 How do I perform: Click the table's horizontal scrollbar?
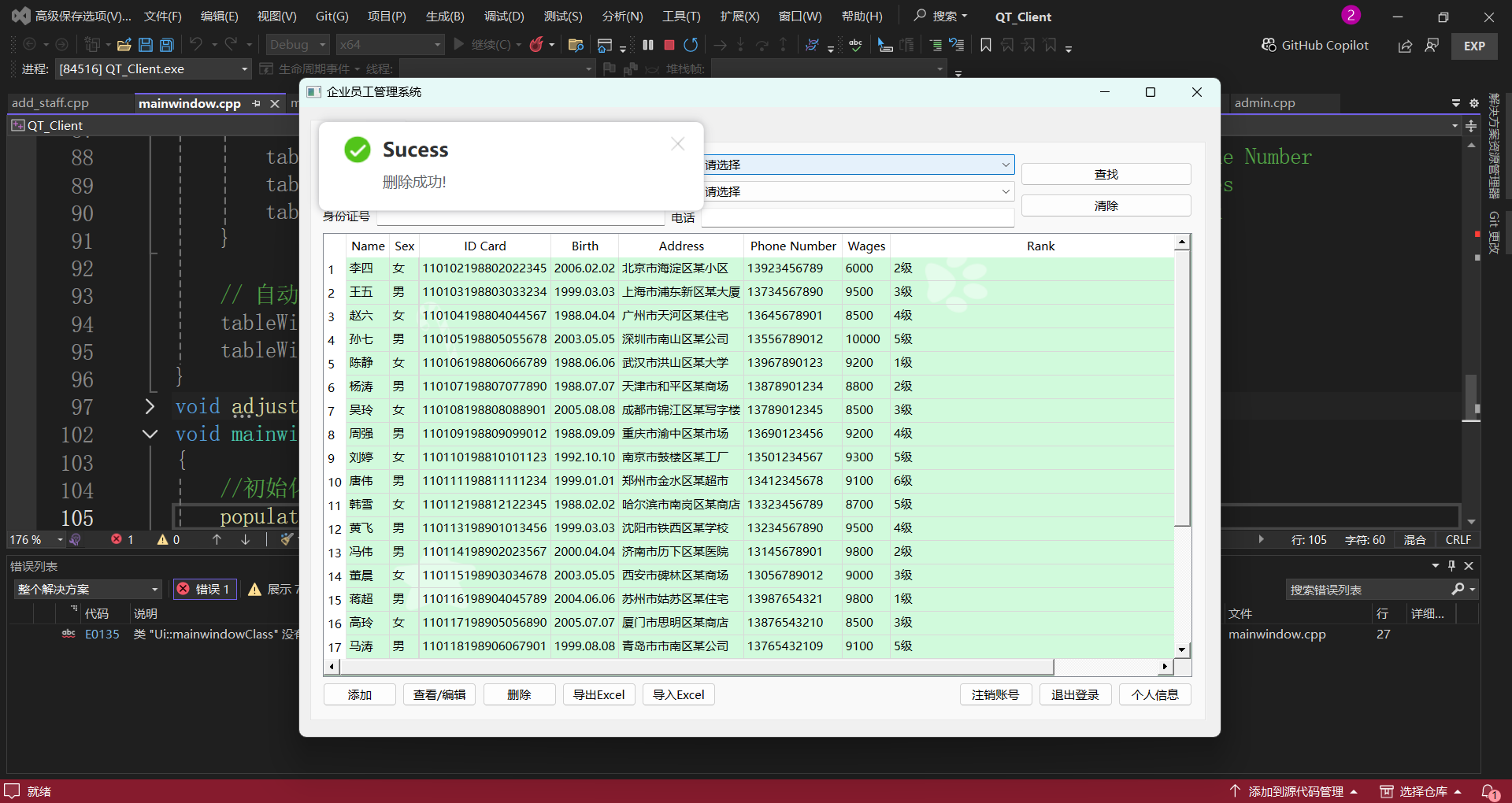tap(696, 667)
